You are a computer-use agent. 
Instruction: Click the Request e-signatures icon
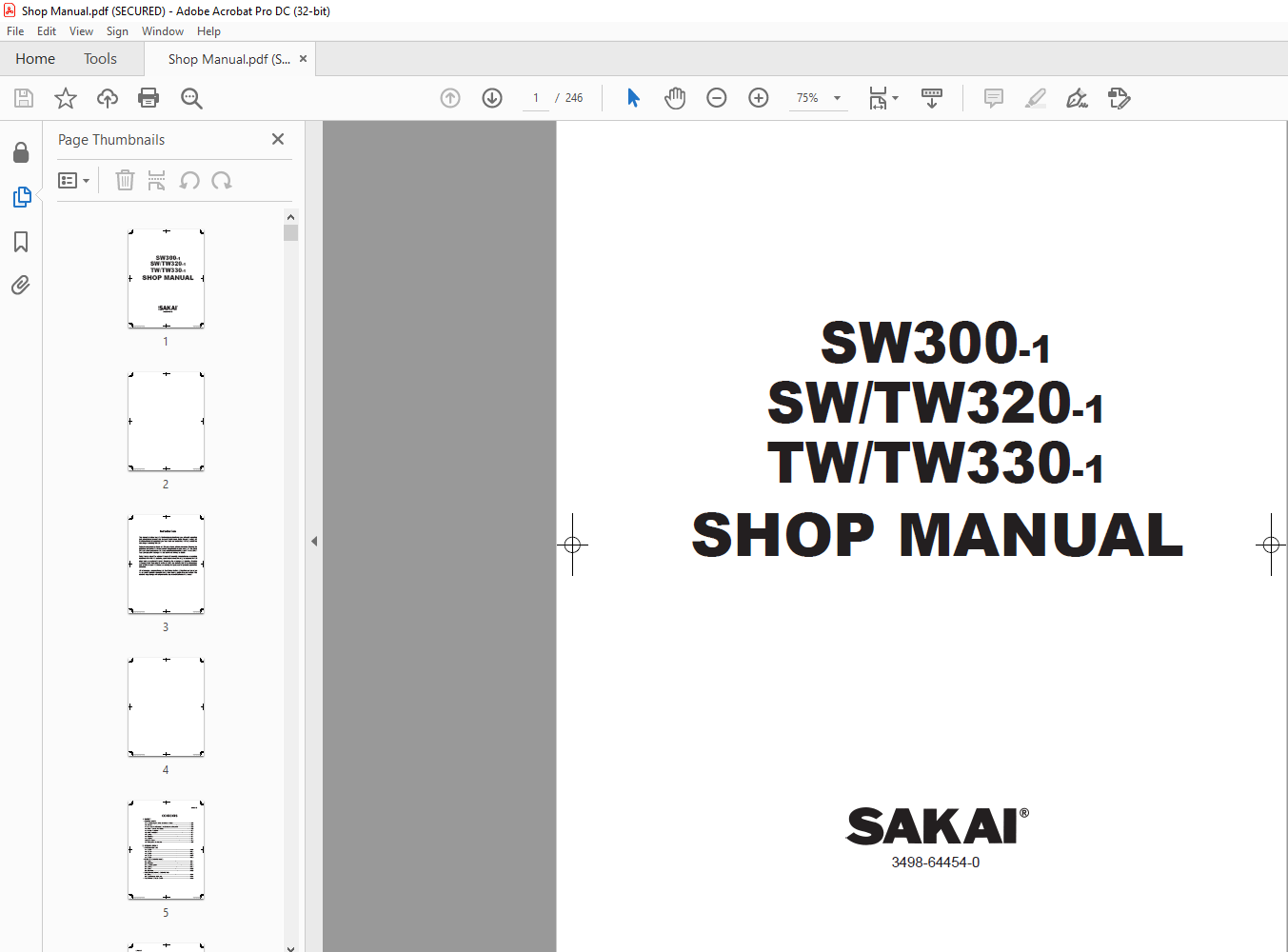coord(1120,98)
